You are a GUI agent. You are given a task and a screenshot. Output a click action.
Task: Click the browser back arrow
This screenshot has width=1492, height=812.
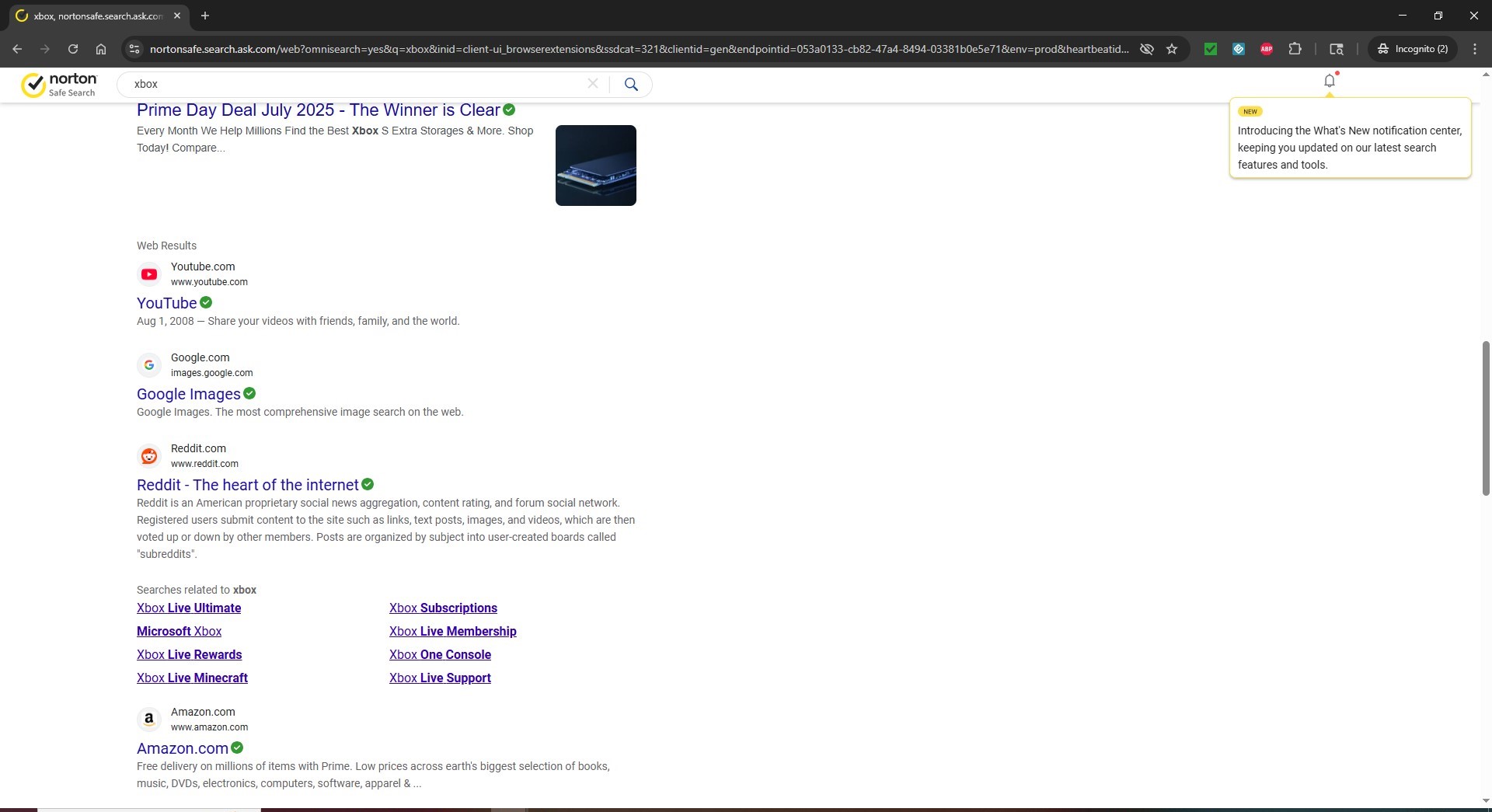pyautogui.click(x=17, y=49)
